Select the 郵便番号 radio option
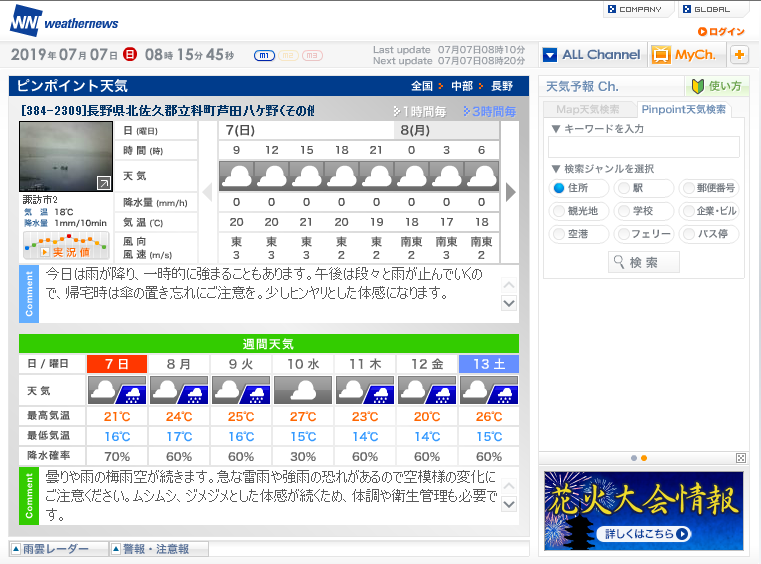This screenshot has width=761, height=564. point(688,187)
